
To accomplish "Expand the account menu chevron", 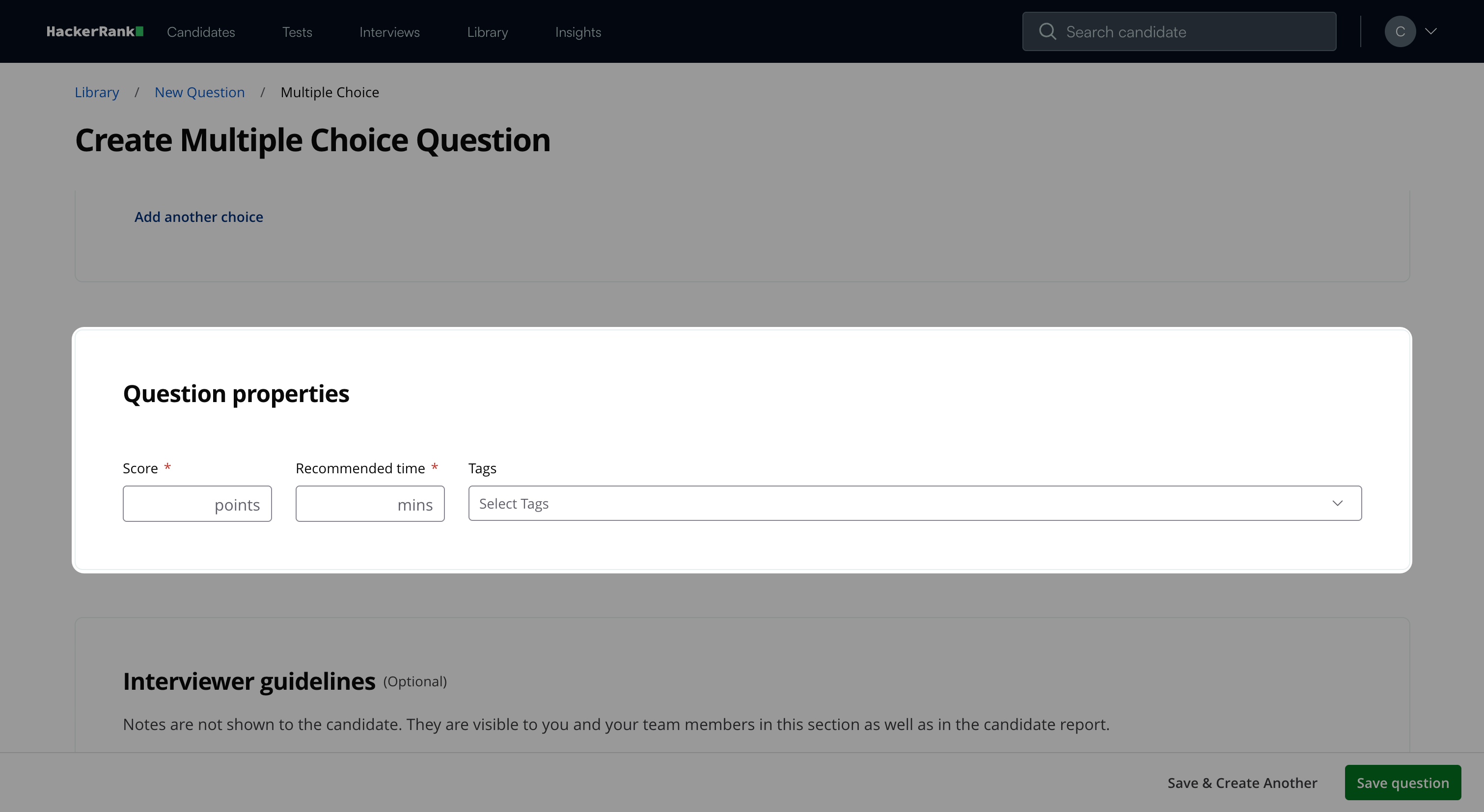I will pyautogui.click(x=1431, y=32).
